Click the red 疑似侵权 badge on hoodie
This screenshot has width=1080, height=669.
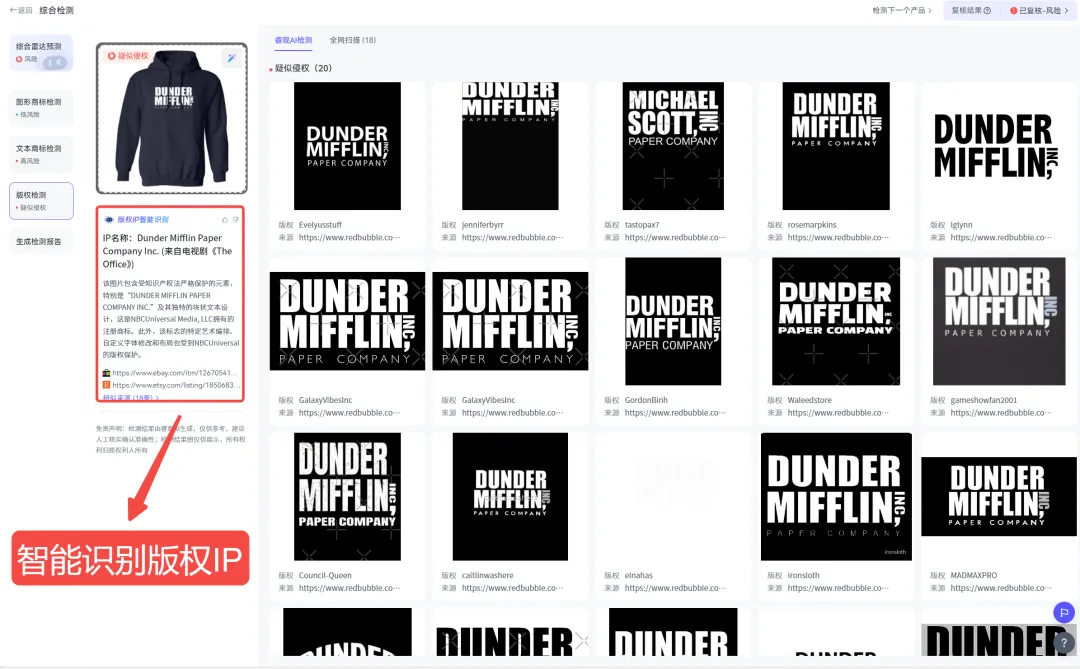point(128,56)
